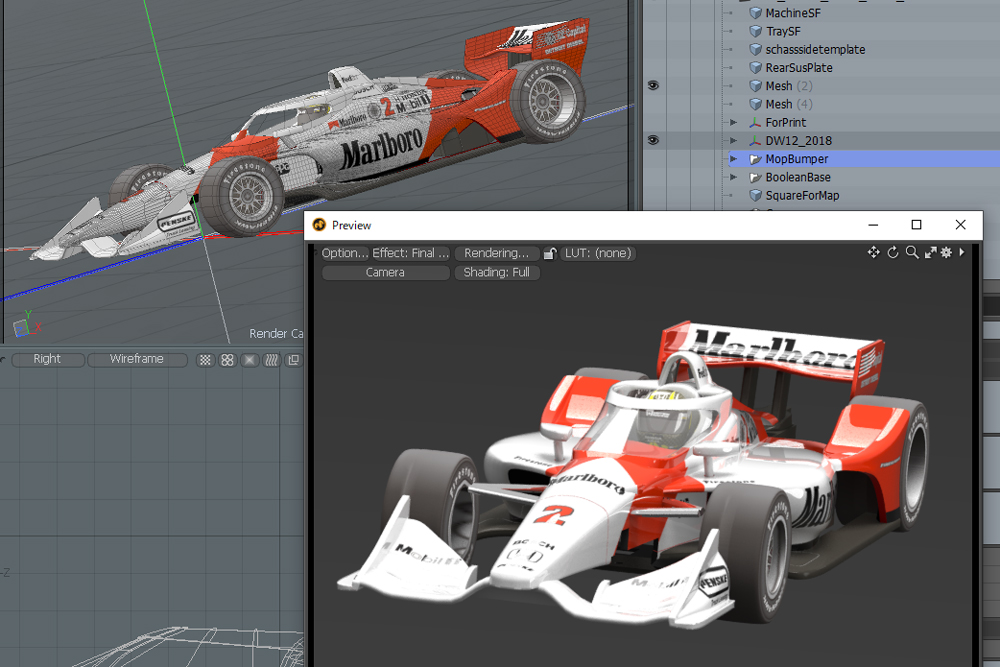Image resolution: width=1000 pixels, height=667 pixels.
Task: Click the DW12_2018 locator axis icon
Action: coord(756,140)
